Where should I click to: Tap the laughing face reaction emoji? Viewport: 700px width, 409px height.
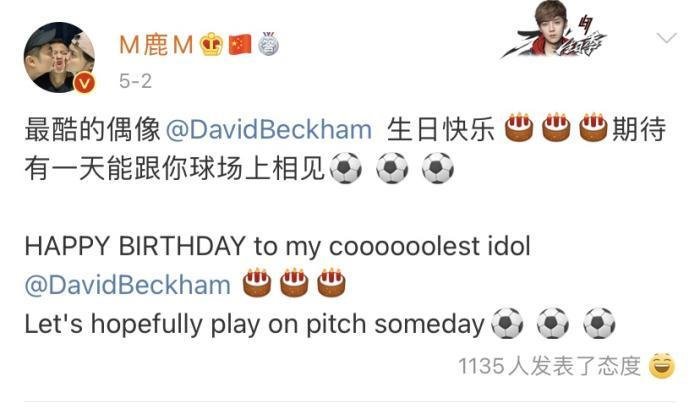[x=662, y=366]
